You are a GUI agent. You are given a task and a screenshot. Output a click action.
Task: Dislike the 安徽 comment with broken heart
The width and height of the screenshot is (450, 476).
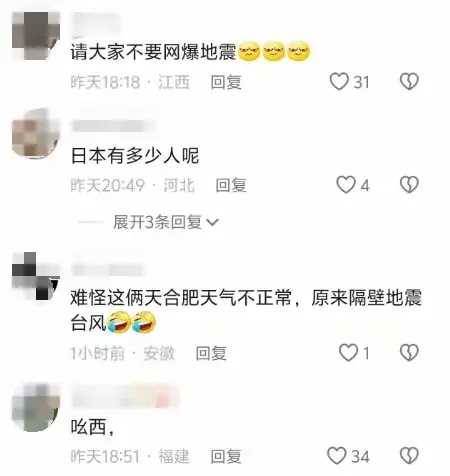pos(409,353)
